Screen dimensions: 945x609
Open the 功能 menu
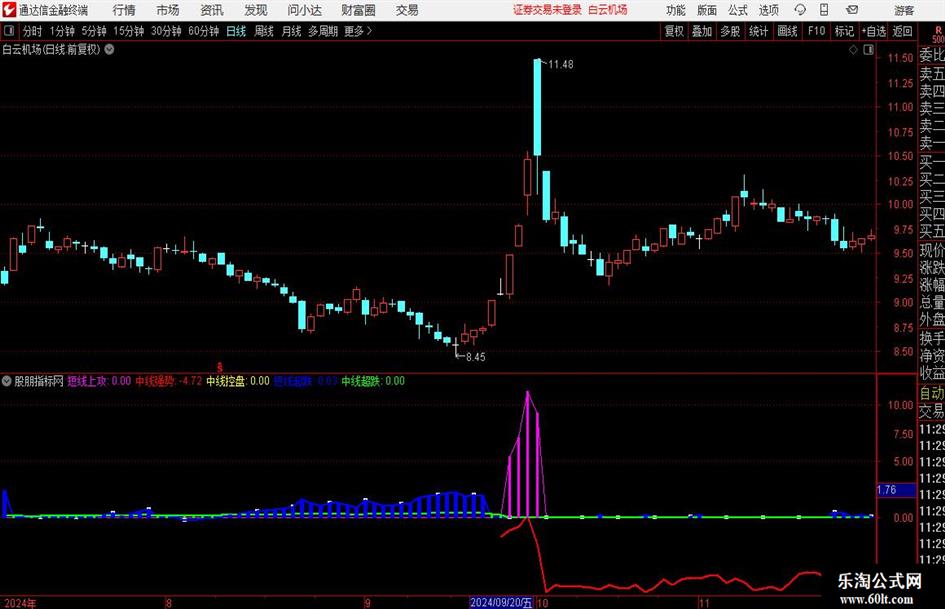pos(676,10)
